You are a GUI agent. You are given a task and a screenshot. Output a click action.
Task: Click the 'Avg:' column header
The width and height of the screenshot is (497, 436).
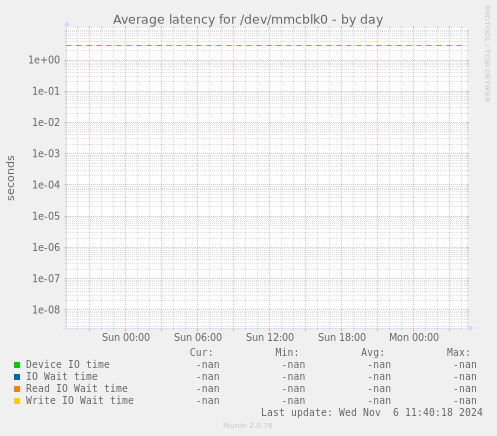click(x=373, y=352)
